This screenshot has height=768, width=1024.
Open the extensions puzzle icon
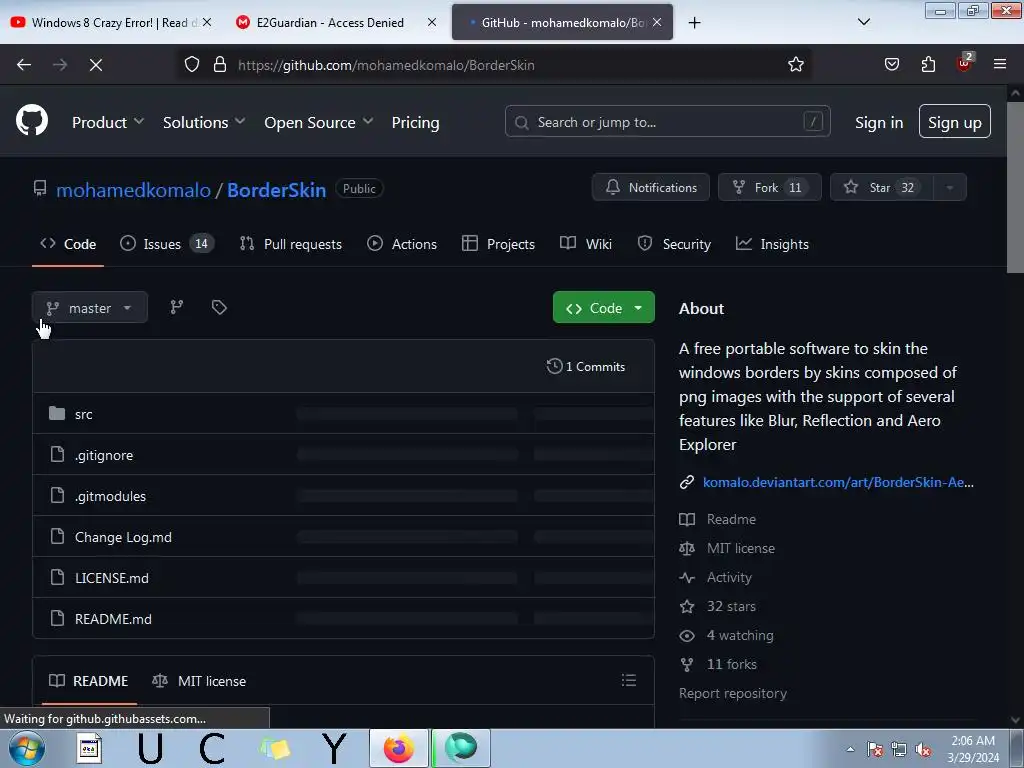[928, 65]
